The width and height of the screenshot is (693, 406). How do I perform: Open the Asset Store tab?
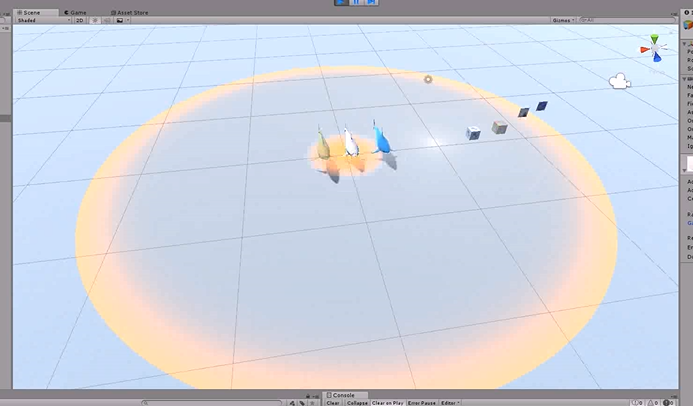pyautogui.click(x=129, y=12)
